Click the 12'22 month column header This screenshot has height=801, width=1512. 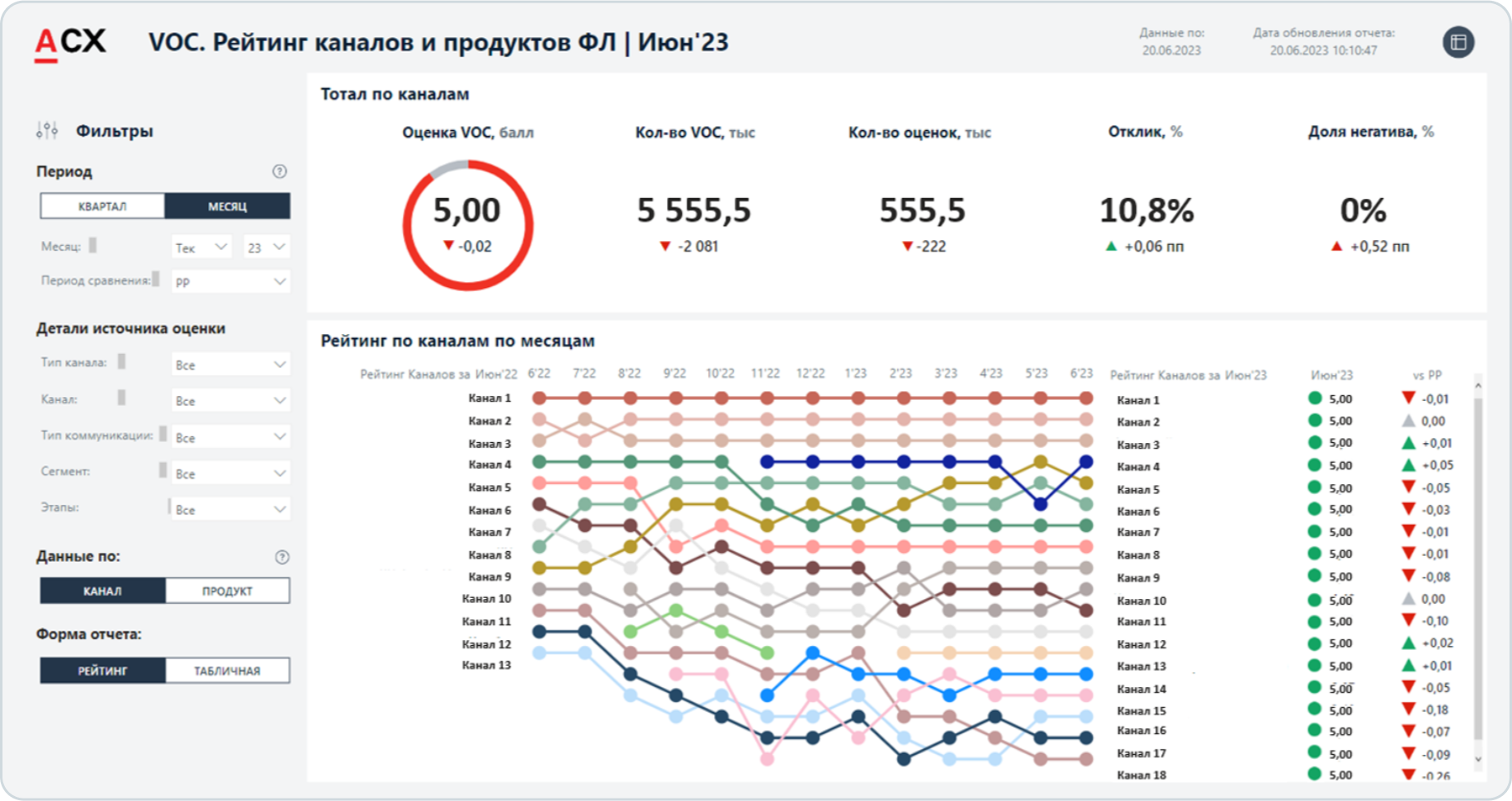[810, 374]
